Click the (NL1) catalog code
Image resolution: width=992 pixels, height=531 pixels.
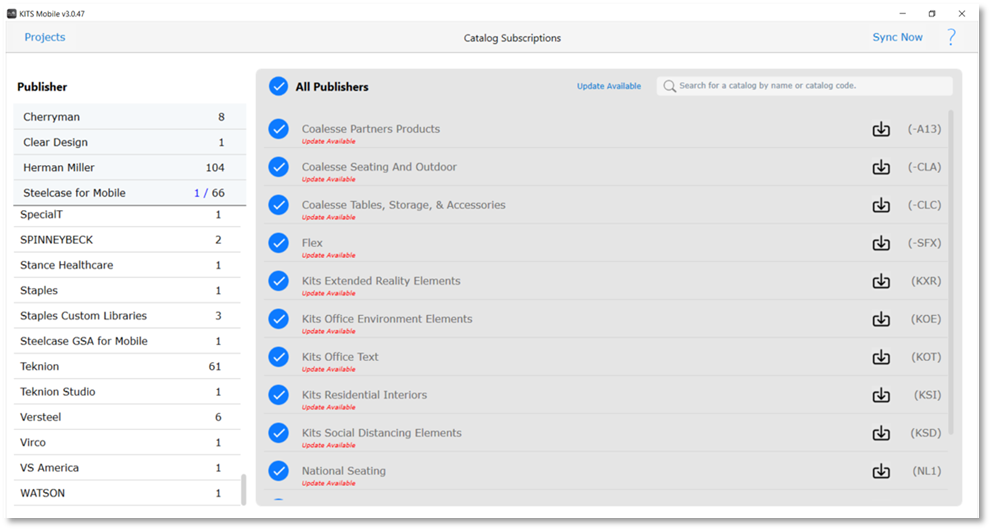[x=927, y=471]
